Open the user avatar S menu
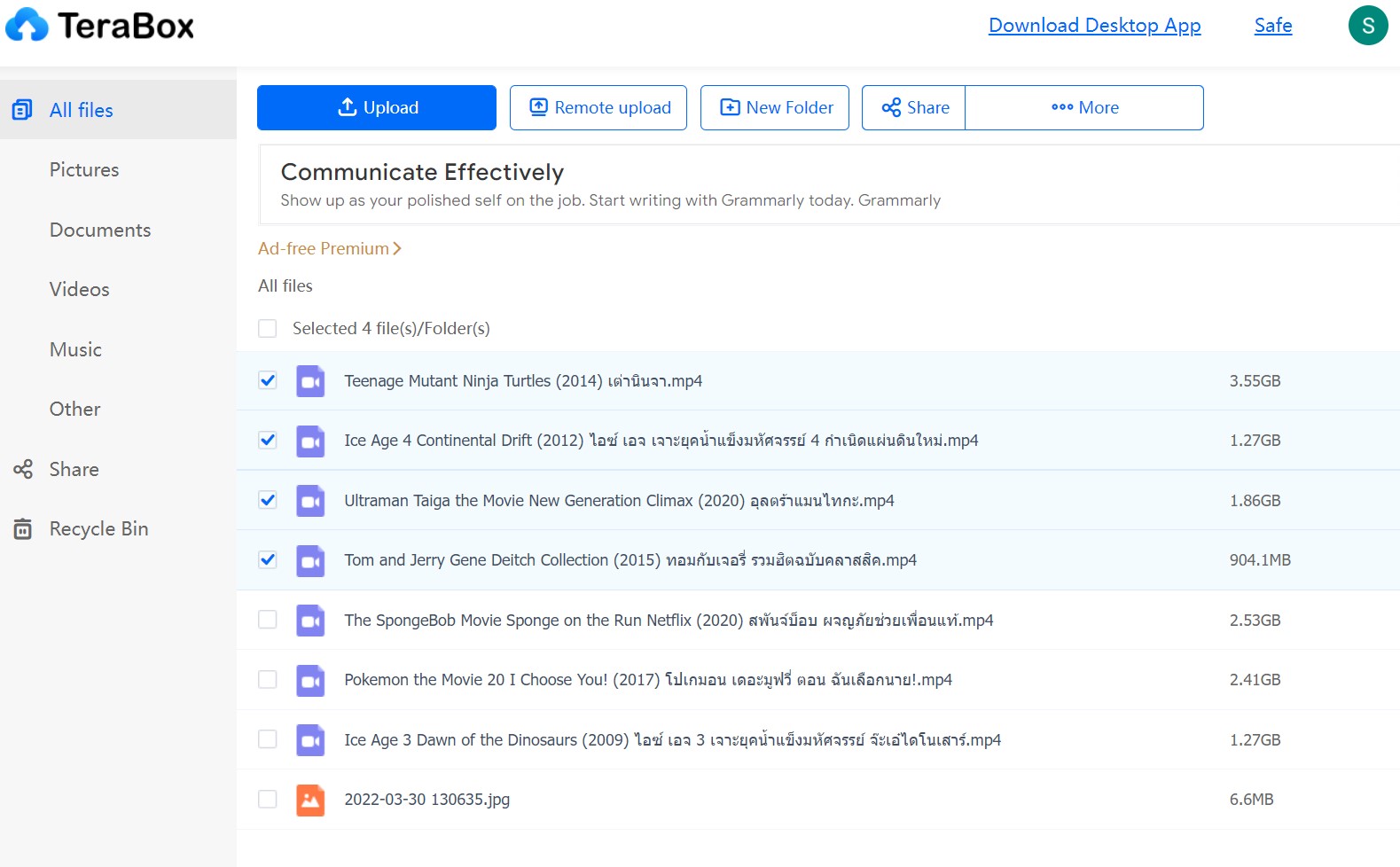The image size is (1400, 867). [x=1368, y=25]
